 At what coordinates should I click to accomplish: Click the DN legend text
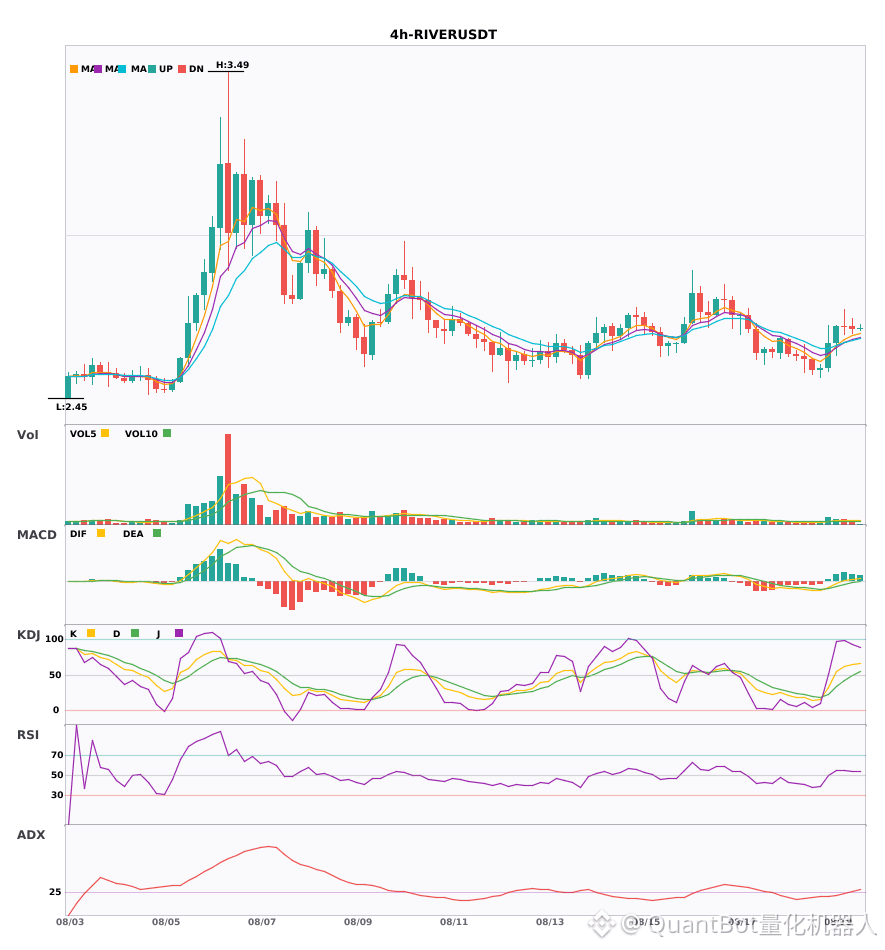196,69
